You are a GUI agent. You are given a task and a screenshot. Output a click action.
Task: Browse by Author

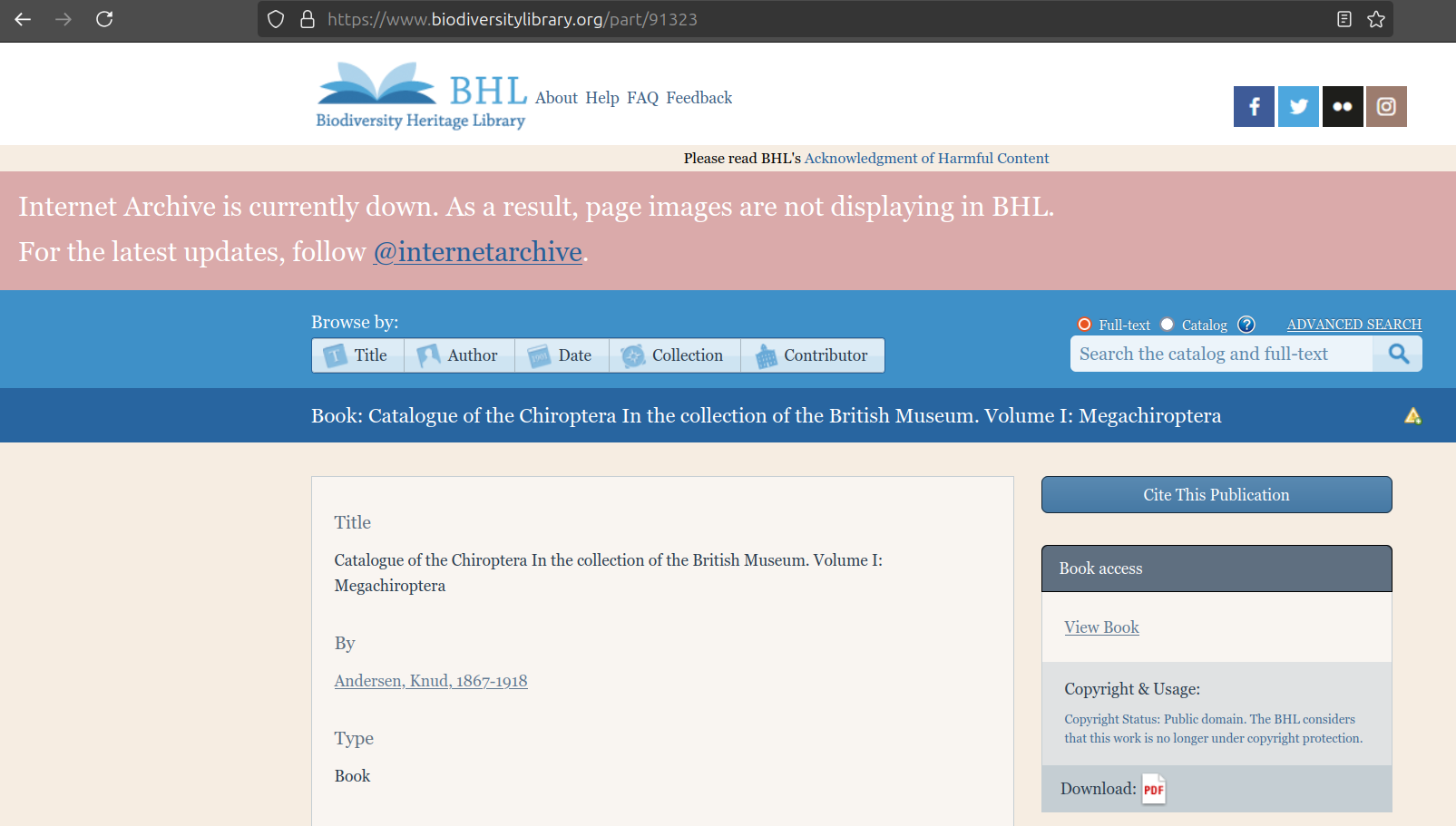pyautogui.click(x=459, y=355)
